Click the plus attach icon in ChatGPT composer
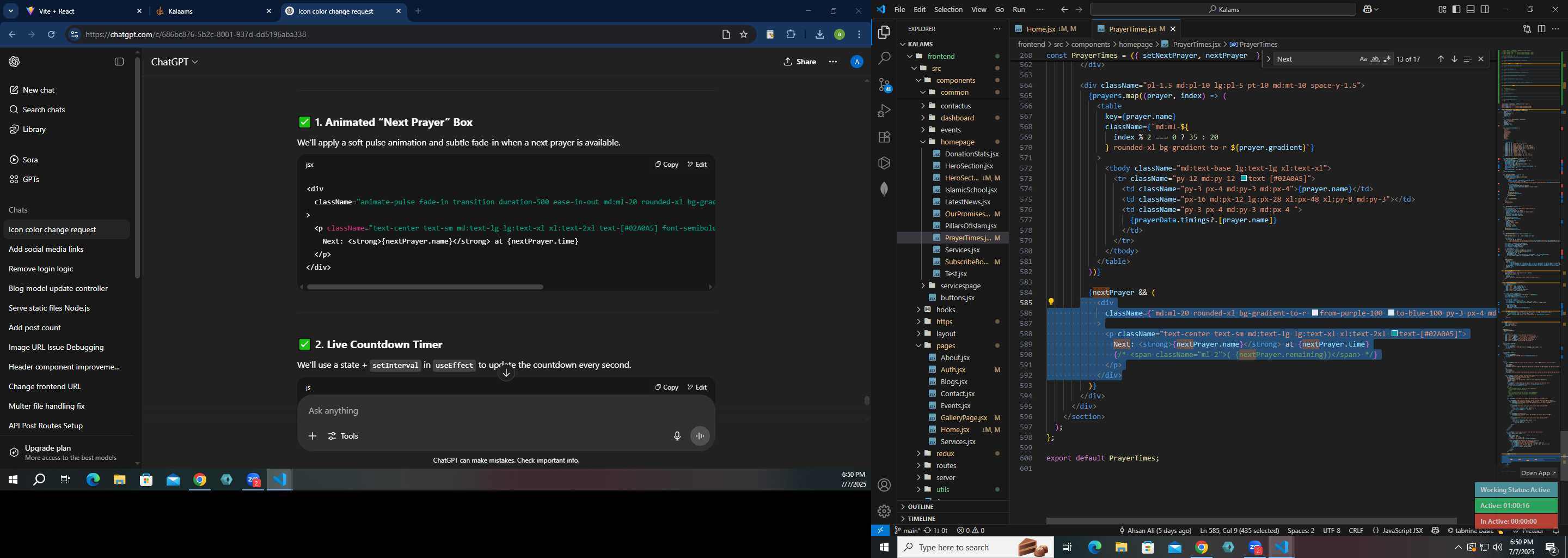This screenshot has width=1568, height=558. [313, 436]
